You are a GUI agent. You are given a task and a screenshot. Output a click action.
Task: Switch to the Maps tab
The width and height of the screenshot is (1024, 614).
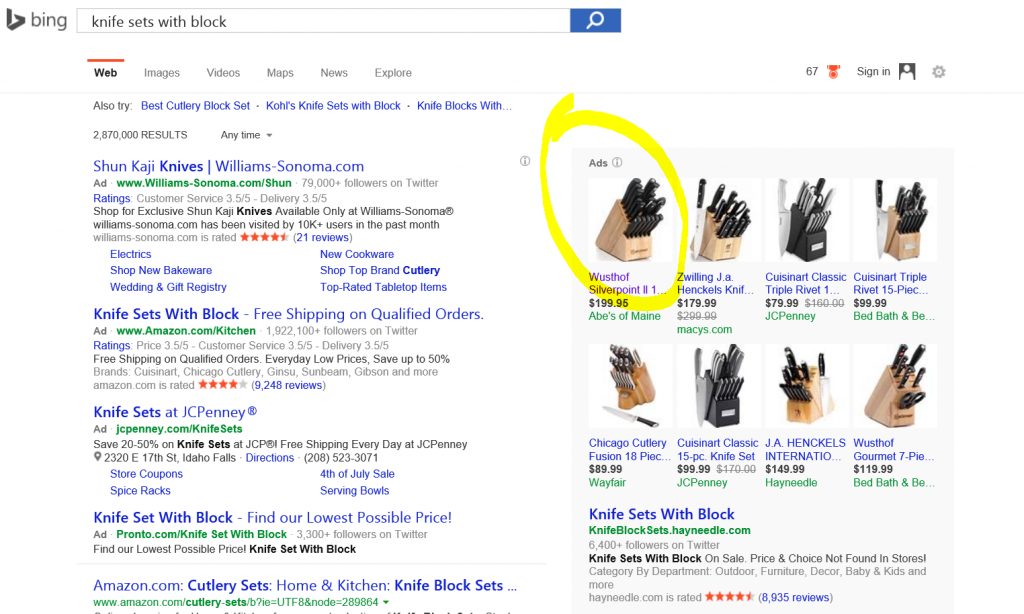tap(280, 73)
